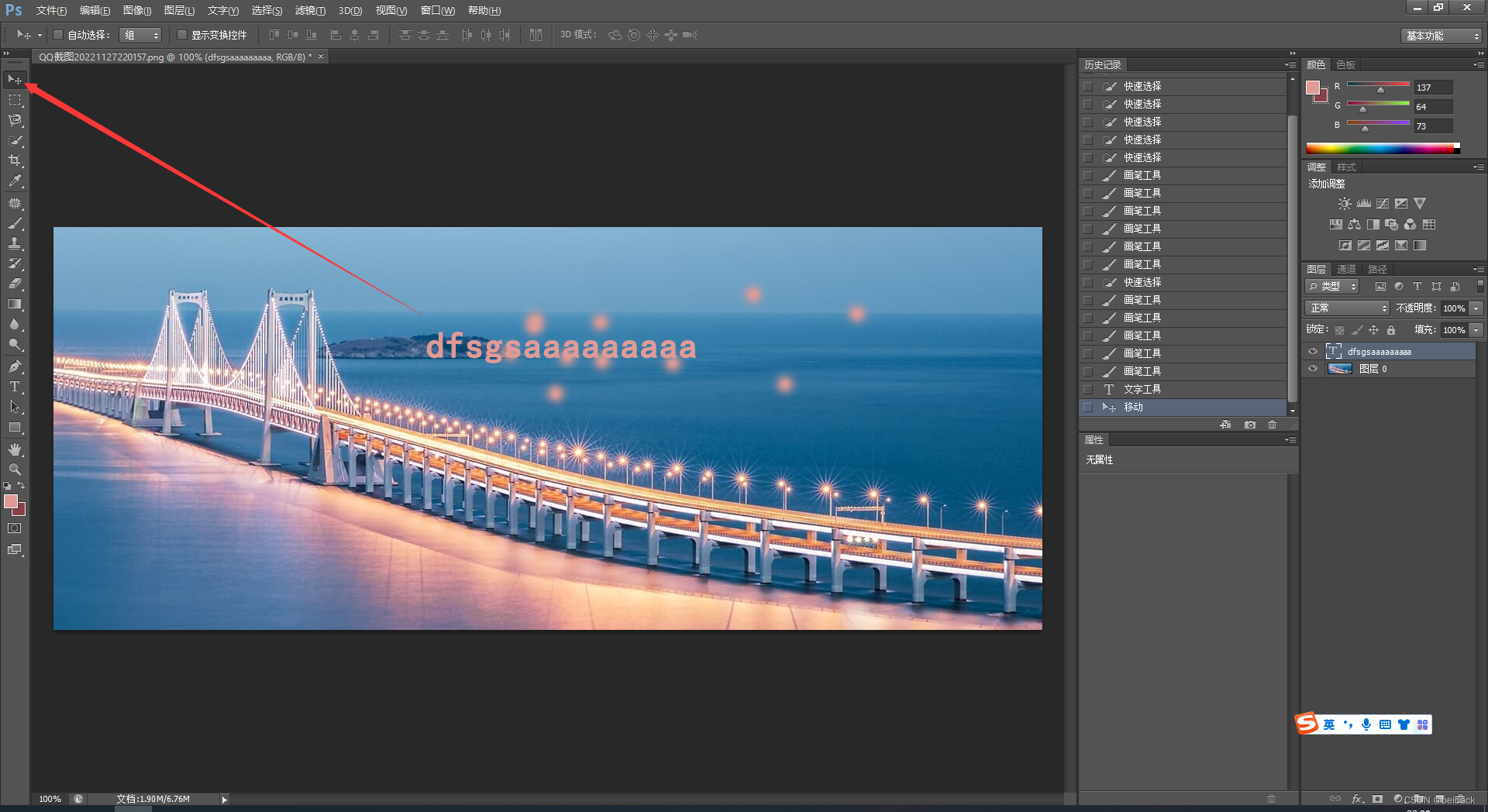The width and height of the screenshot is (1488, 812).
Task: Click the G value input field
Action: (x=1433, y=107)
